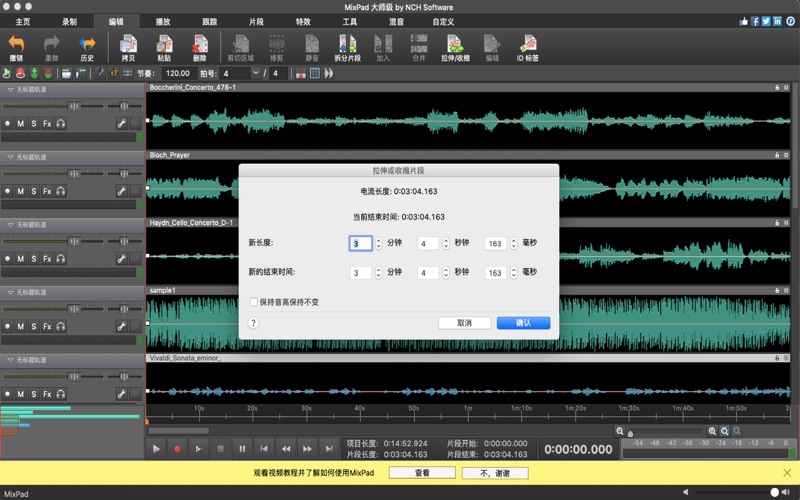Click the Stretch/Shrink (拉伸/收缩) toolbar icon

pyautogui.click(x=455, y=46)
